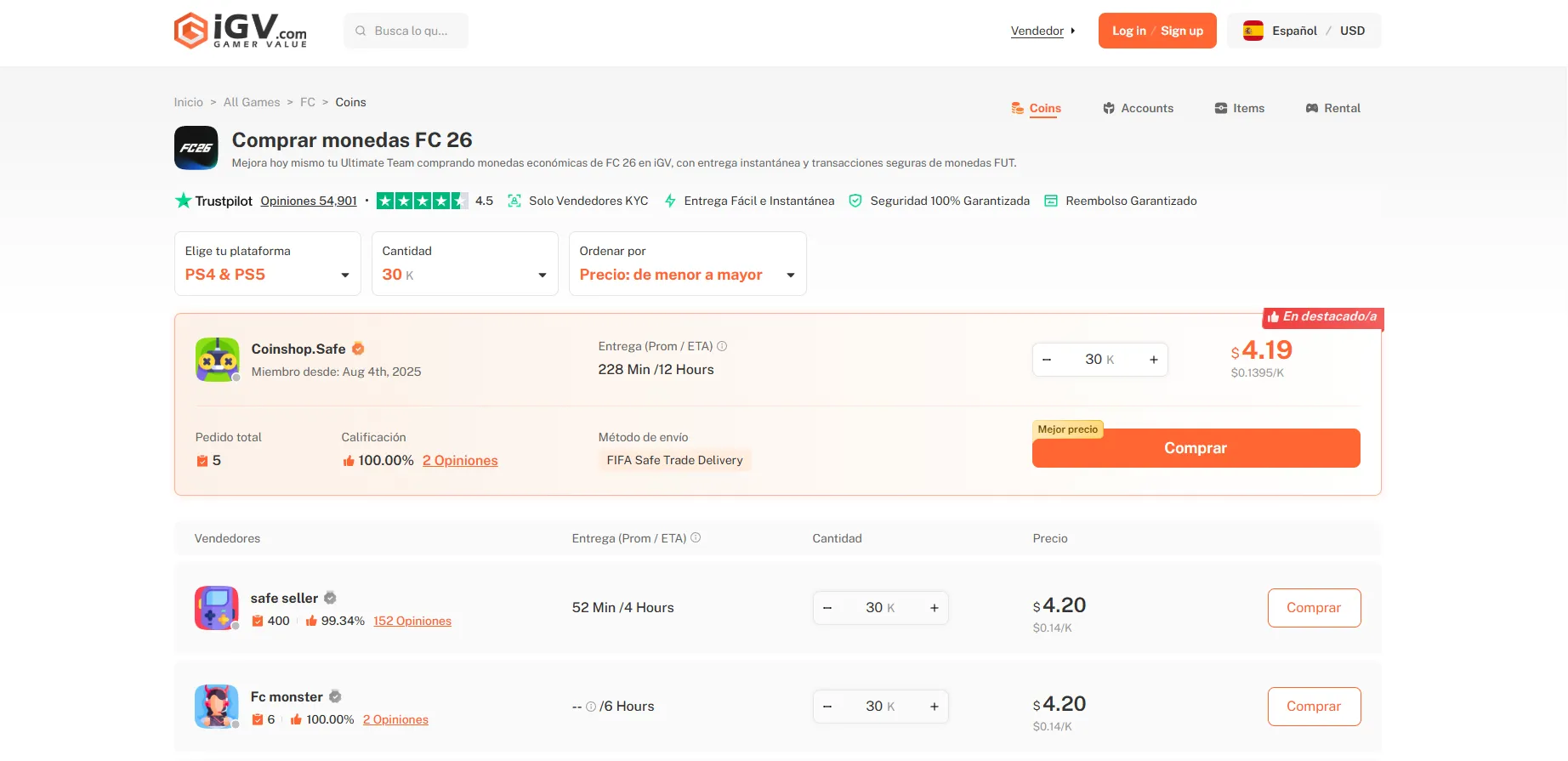Click the Reembolso Garantizado icon
The height and width of the screenshot is (761, 1568).
coord(1051,201)
